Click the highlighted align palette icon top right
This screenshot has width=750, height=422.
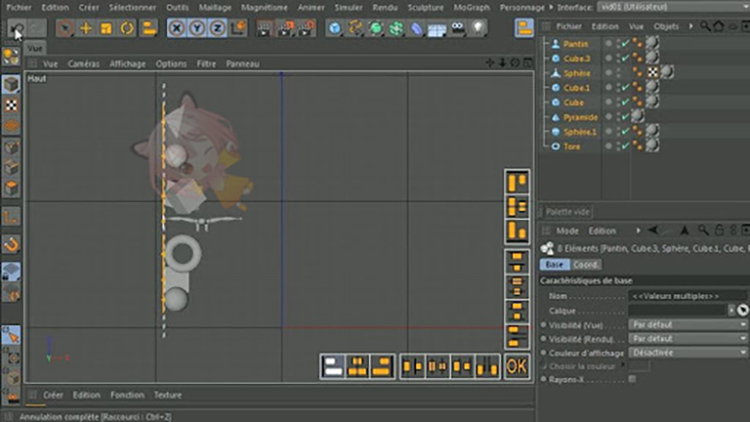(x=524, y=28)
